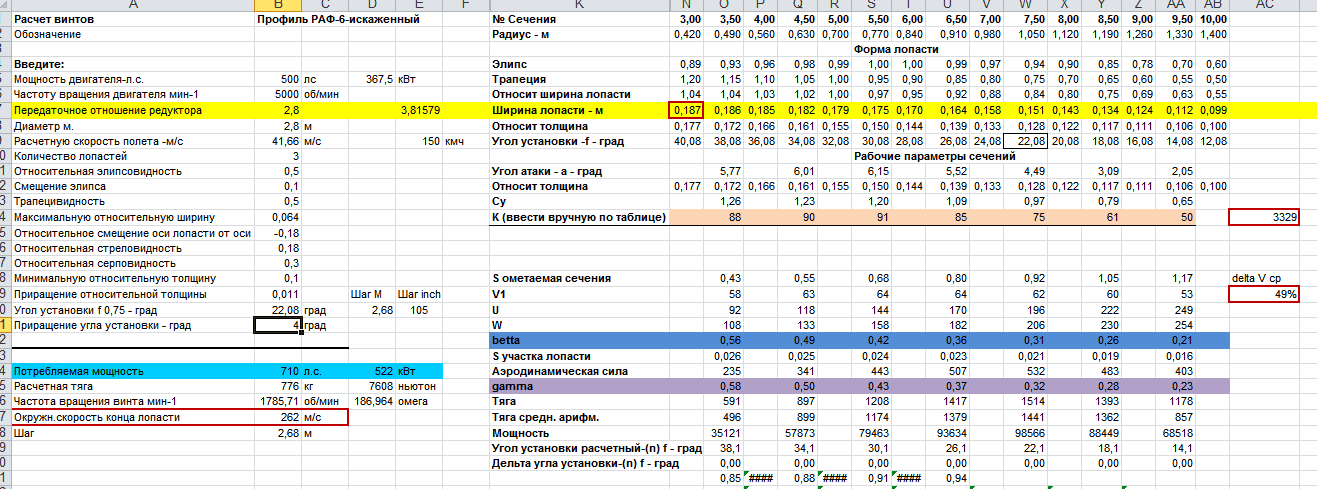This screenshot has height=489, width=1317.
Task: Select the blade tip speed 262 cell
Action: (277, 417)
